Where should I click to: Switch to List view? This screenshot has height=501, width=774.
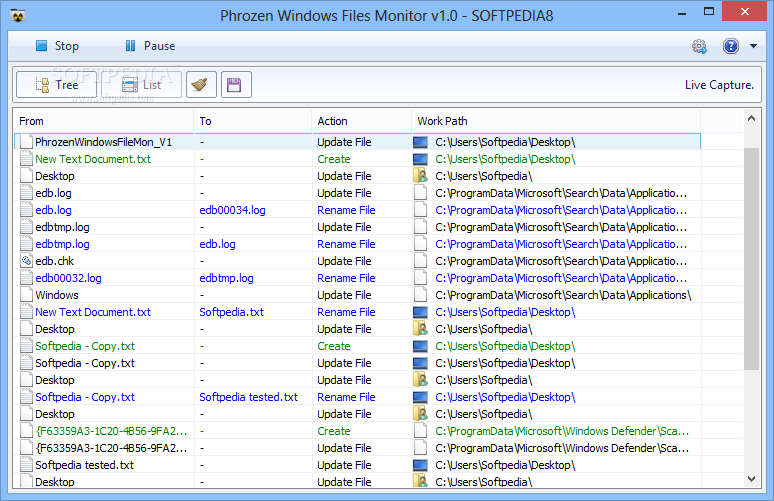coord(142,85)
